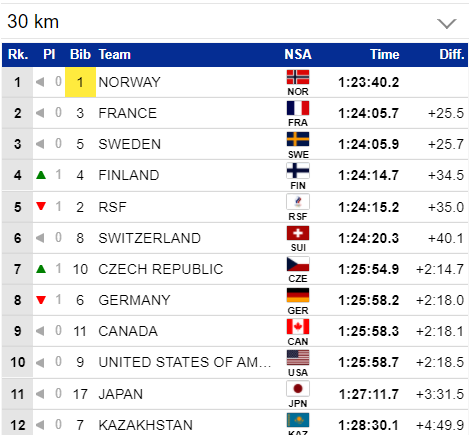Sort by the Time column header

tap(385, 55)
